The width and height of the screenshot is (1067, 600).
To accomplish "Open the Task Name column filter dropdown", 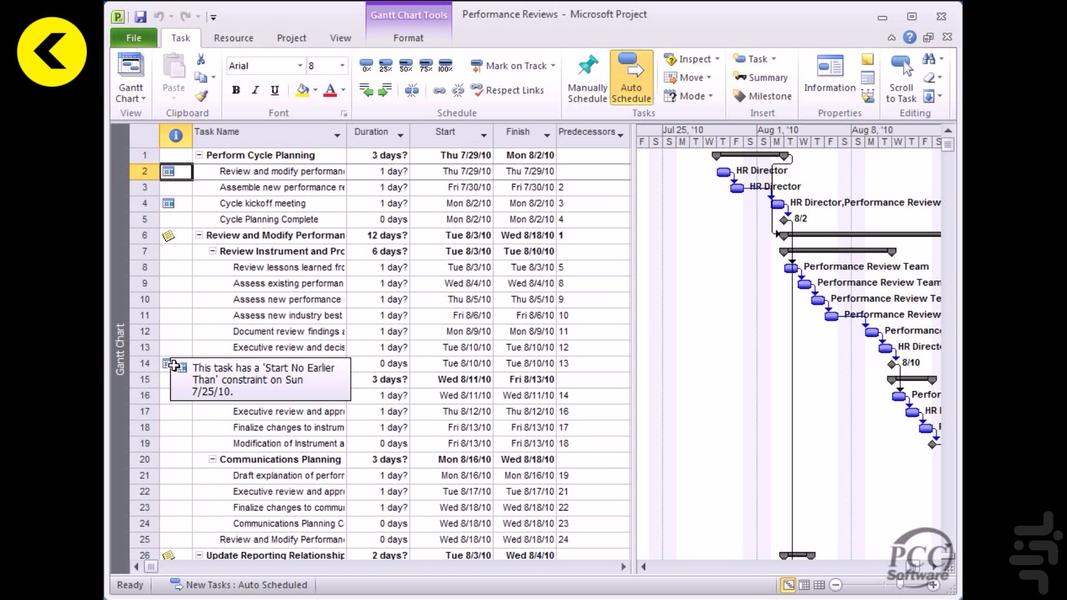I will pos(337,135).
